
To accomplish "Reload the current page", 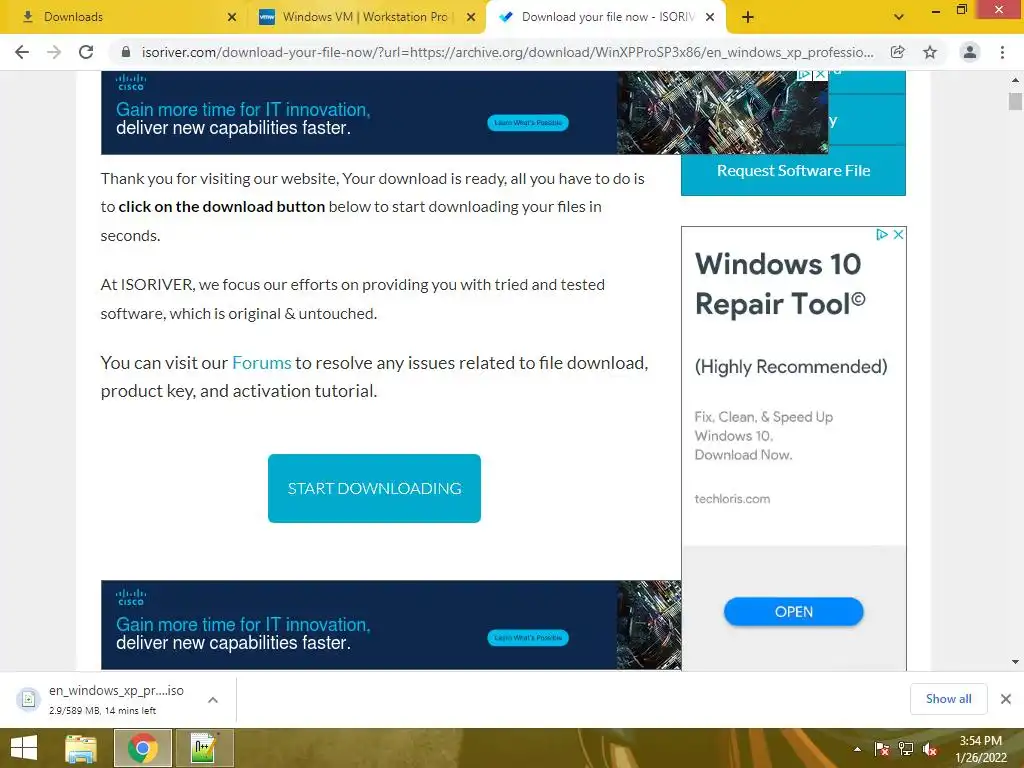I will click(x=86, y=52).
